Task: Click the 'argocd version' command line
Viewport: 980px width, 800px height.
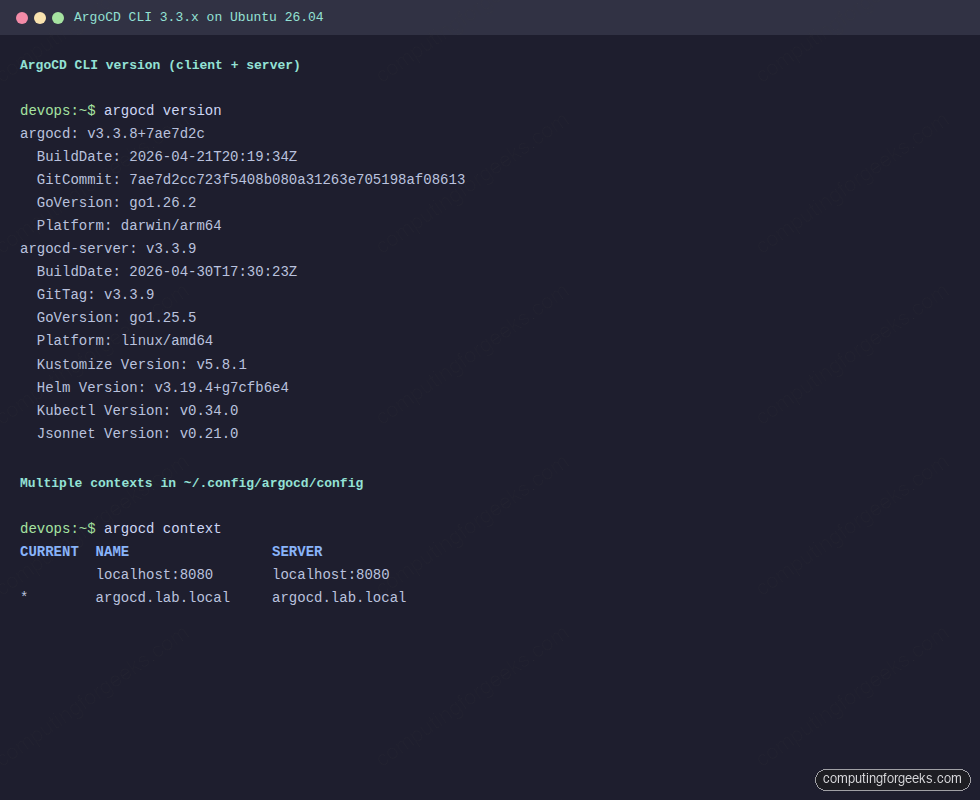Action: (121, 111)
